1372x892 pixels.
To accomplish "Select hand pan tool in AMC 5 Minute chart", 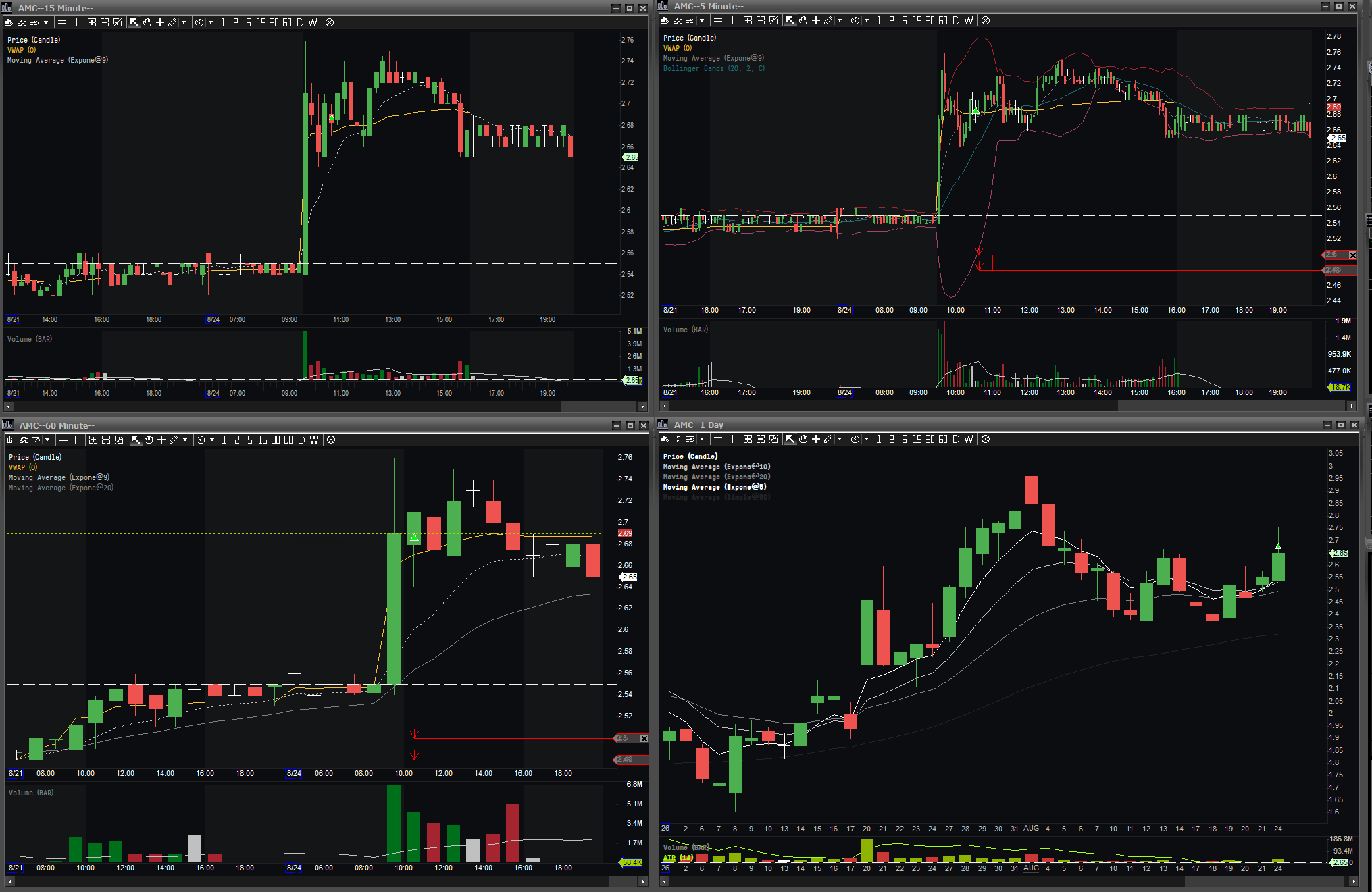I will pyautogui.click(x=803, y=20).
